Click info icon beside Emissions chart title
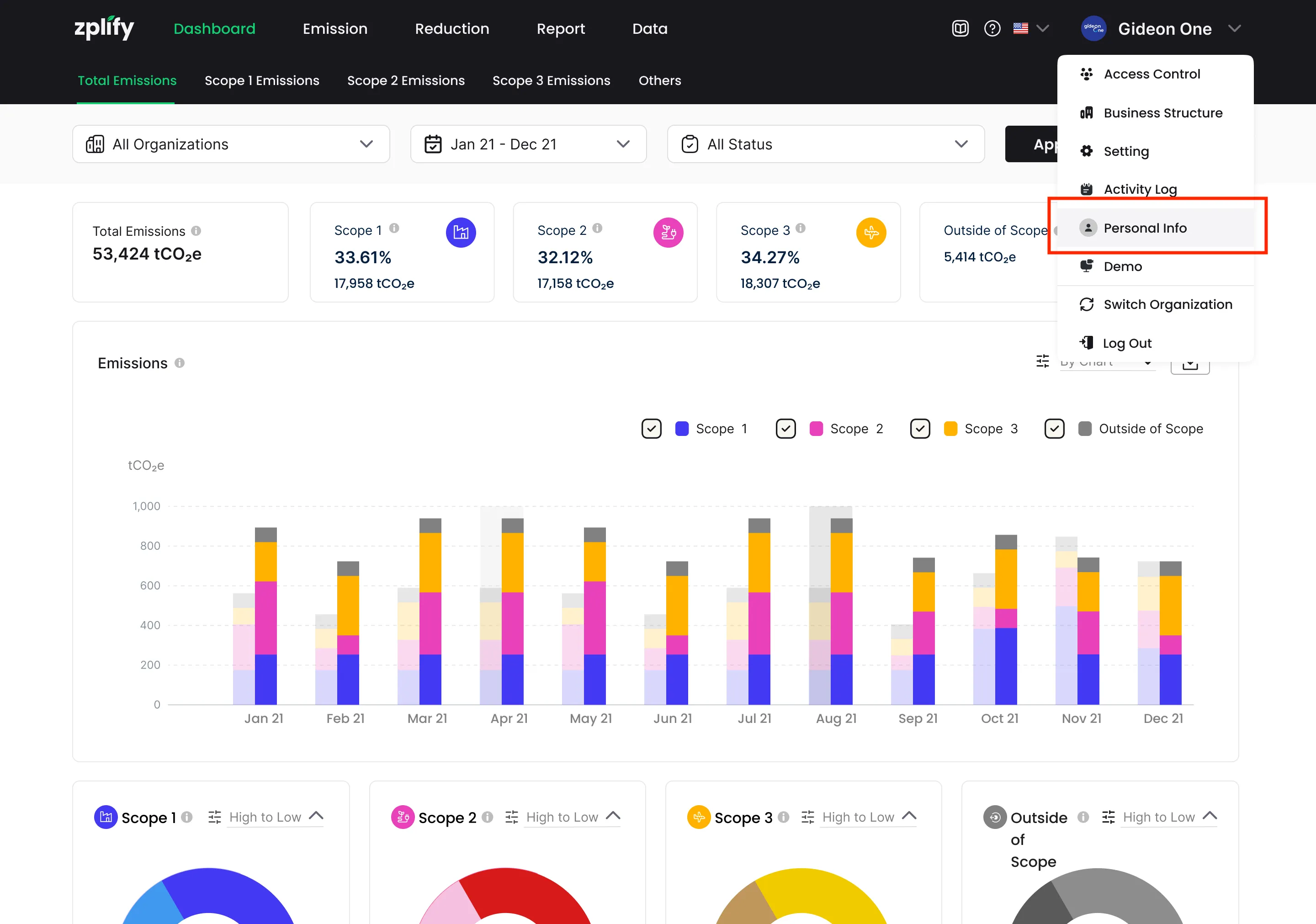 tap(180, 363)
